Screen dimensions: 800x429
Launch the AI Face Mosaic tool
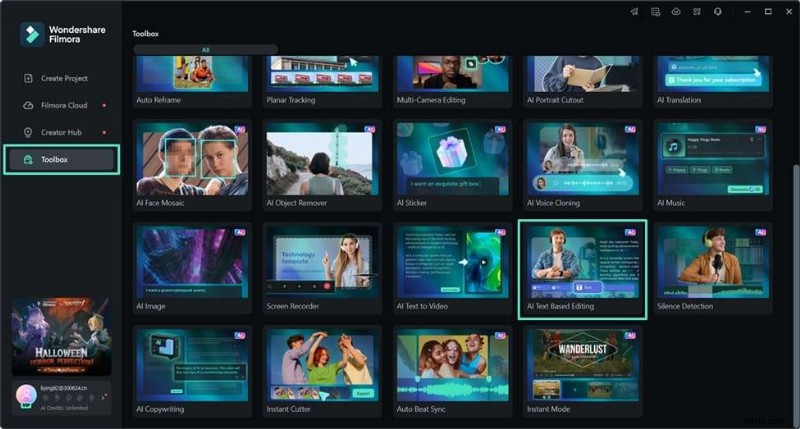click(x=192, y=165)
